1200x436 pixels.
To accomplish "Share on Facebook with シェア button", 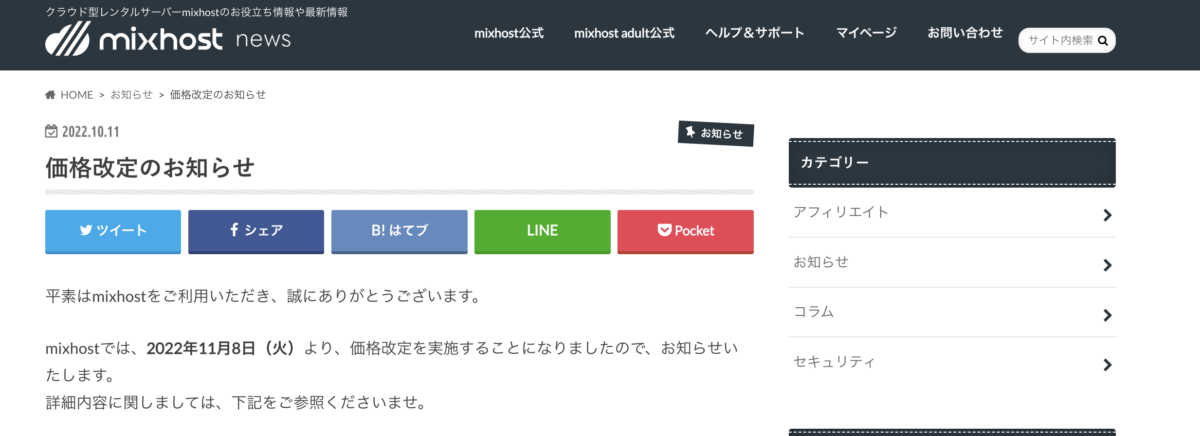I will point(256,231).
